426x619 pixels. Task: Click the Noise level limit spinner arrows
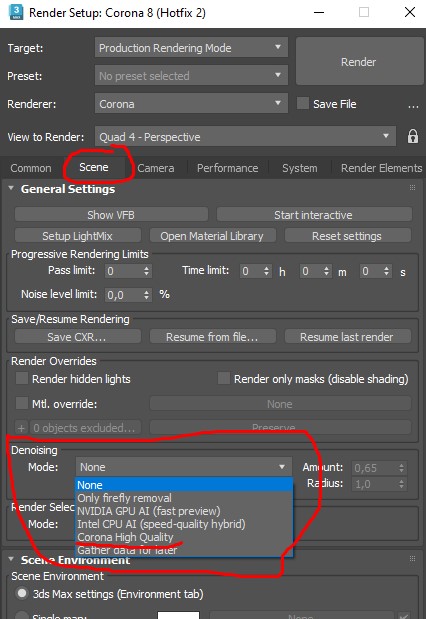pos(146,295)
